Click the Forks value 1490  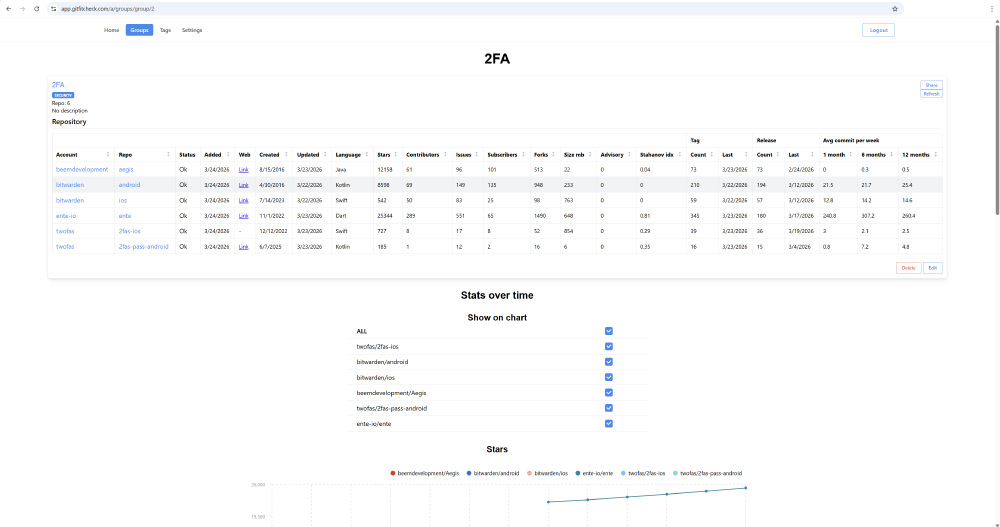coord(540,216)
